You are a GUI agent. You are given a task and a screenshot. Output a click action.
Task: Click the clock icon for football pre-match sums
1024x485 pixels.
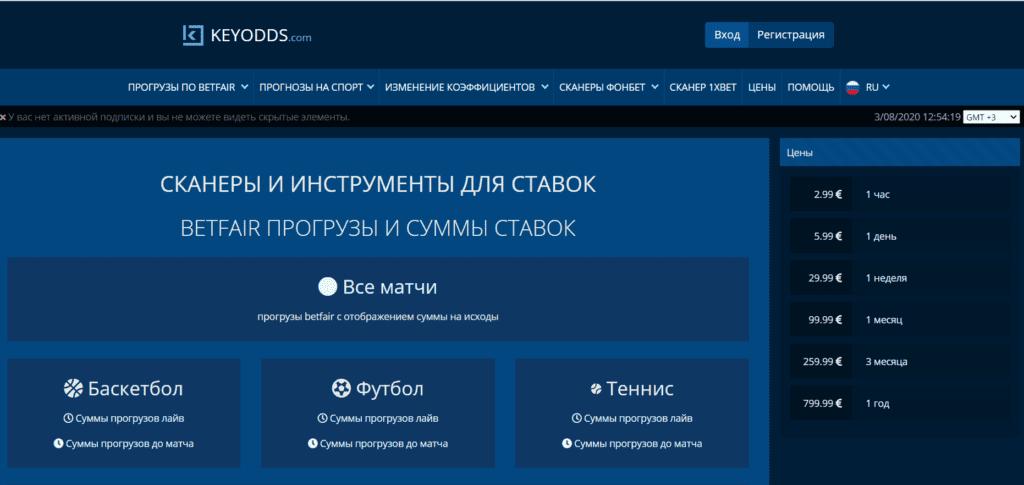[x=312, y=444]
